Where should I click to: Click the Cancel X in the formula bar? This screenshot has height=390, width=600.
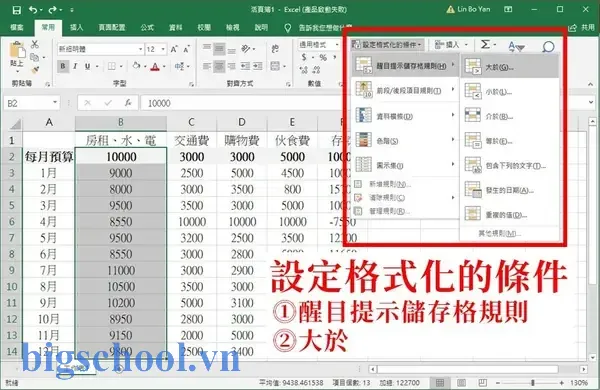coord(88,103)
